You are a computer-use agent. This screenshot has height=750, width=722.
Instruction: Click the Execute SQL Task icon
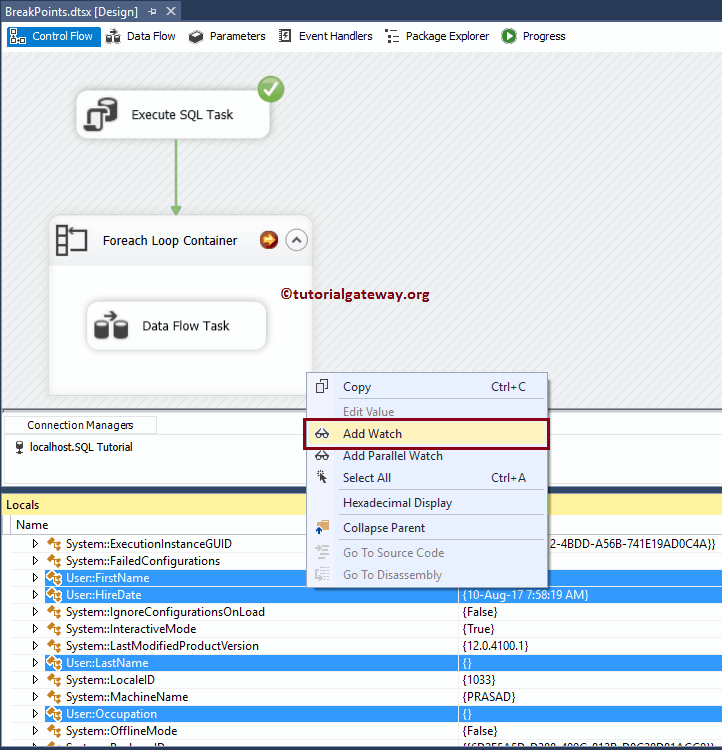(x=101, y=114)
